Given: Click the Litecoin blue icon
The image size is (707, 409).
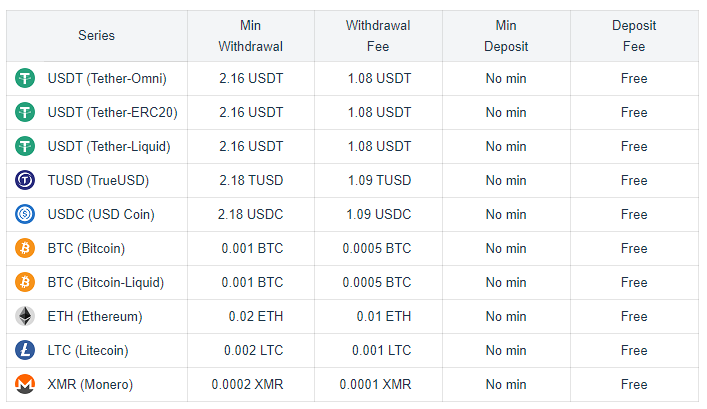Looking at the screenshot, I should [x=25, y=350].
